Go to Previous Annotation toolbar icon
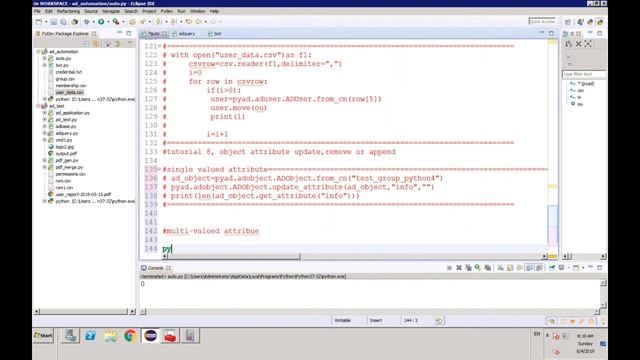The height and width of the screenshot is (360, 640). [174, 22]
